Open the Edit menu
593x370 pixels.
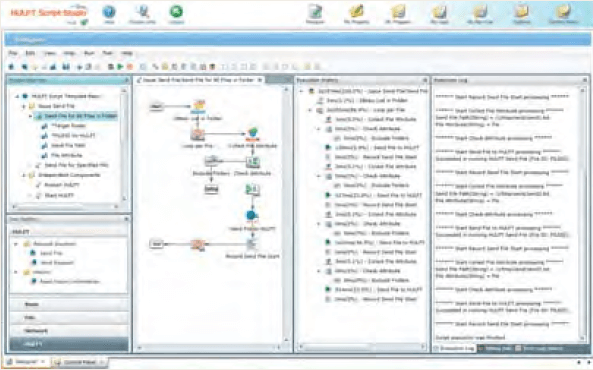[x=30, y=53]
